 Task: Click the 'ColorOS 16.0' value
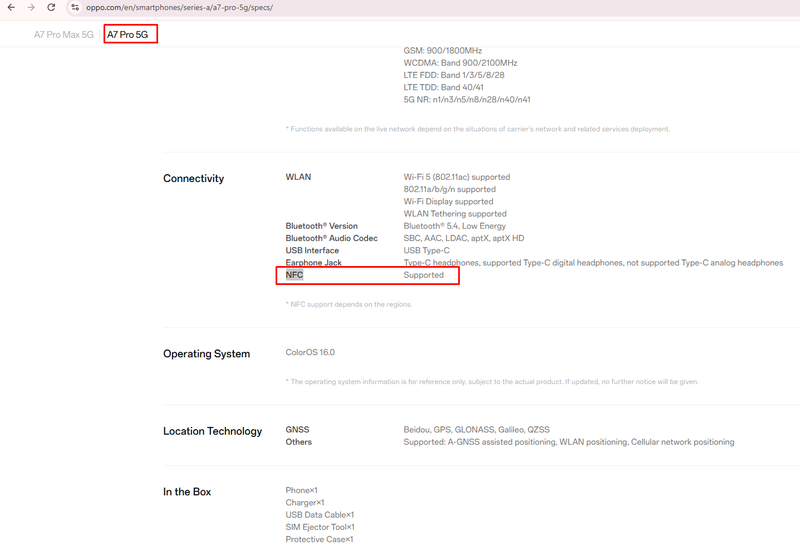[x=310, y=353]
